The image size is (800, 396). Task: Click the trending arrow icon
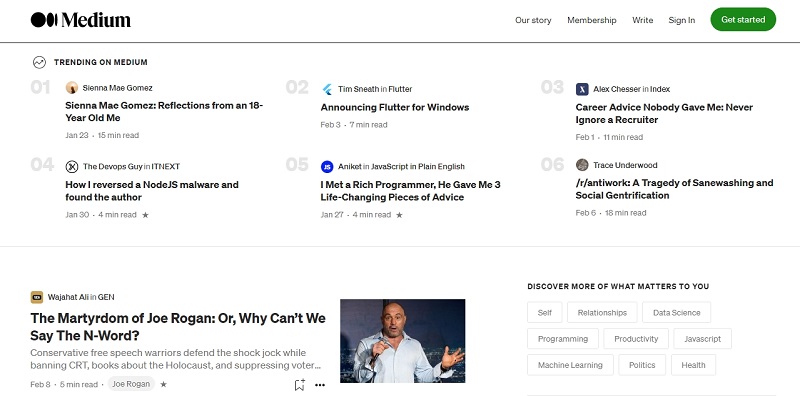[39, 62]
